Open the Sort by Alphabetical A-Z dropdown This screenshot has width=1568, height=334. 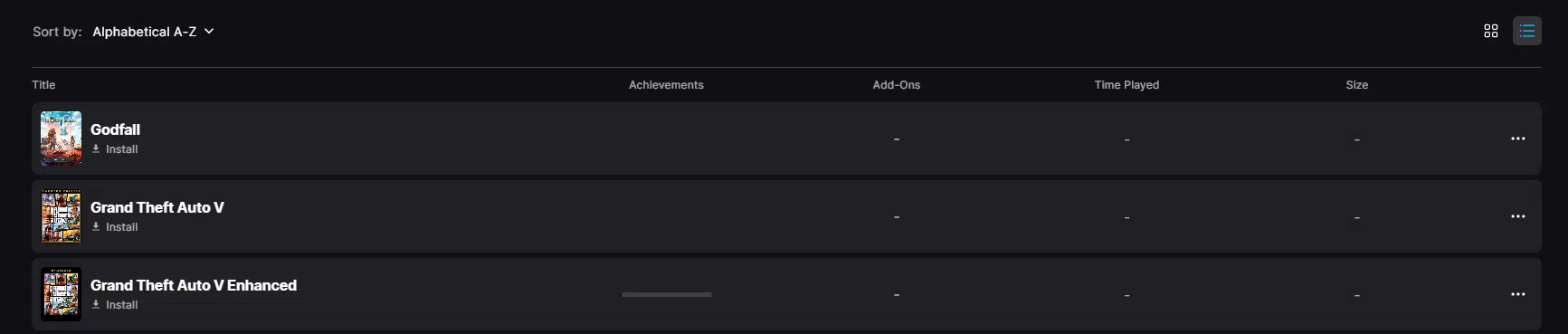pos(153,32)
